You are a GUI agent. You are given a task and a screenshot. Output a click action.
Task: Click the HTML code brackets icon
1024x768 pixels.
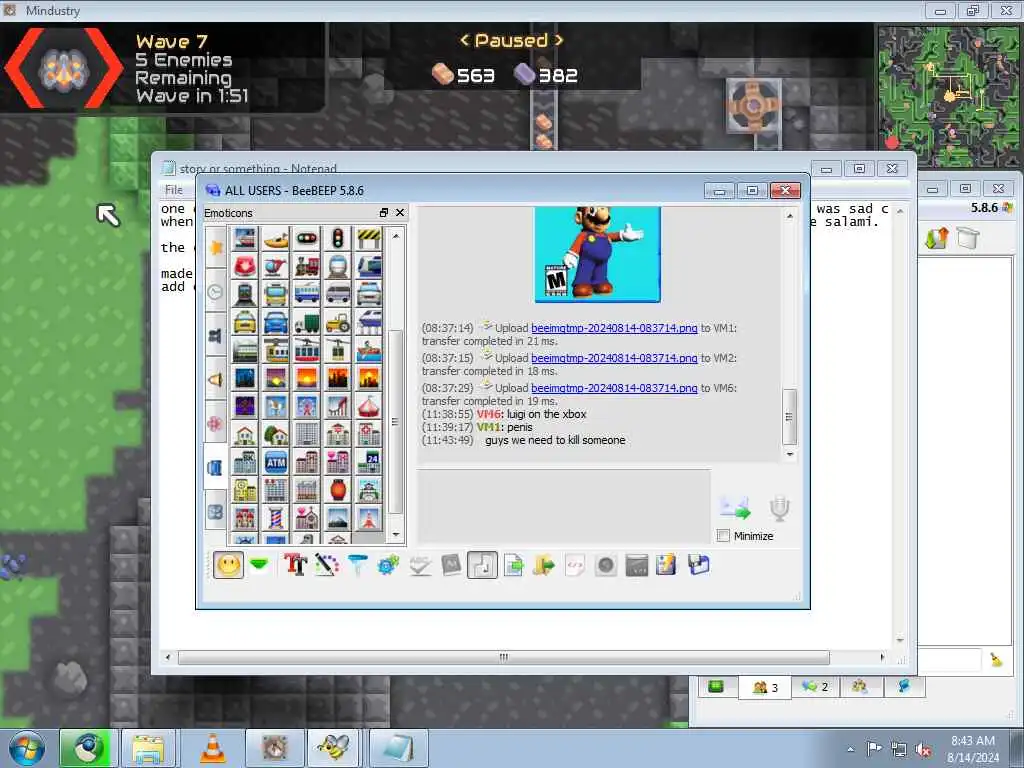(575, 565)
